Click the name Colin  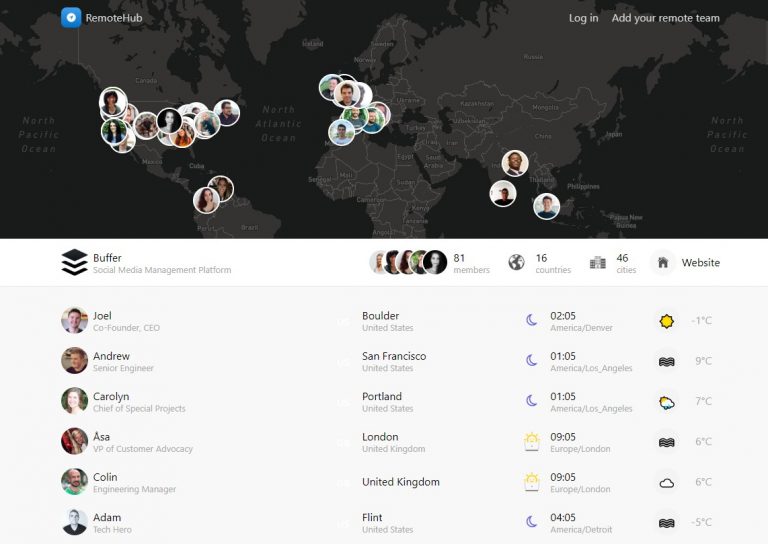[105, 477]
